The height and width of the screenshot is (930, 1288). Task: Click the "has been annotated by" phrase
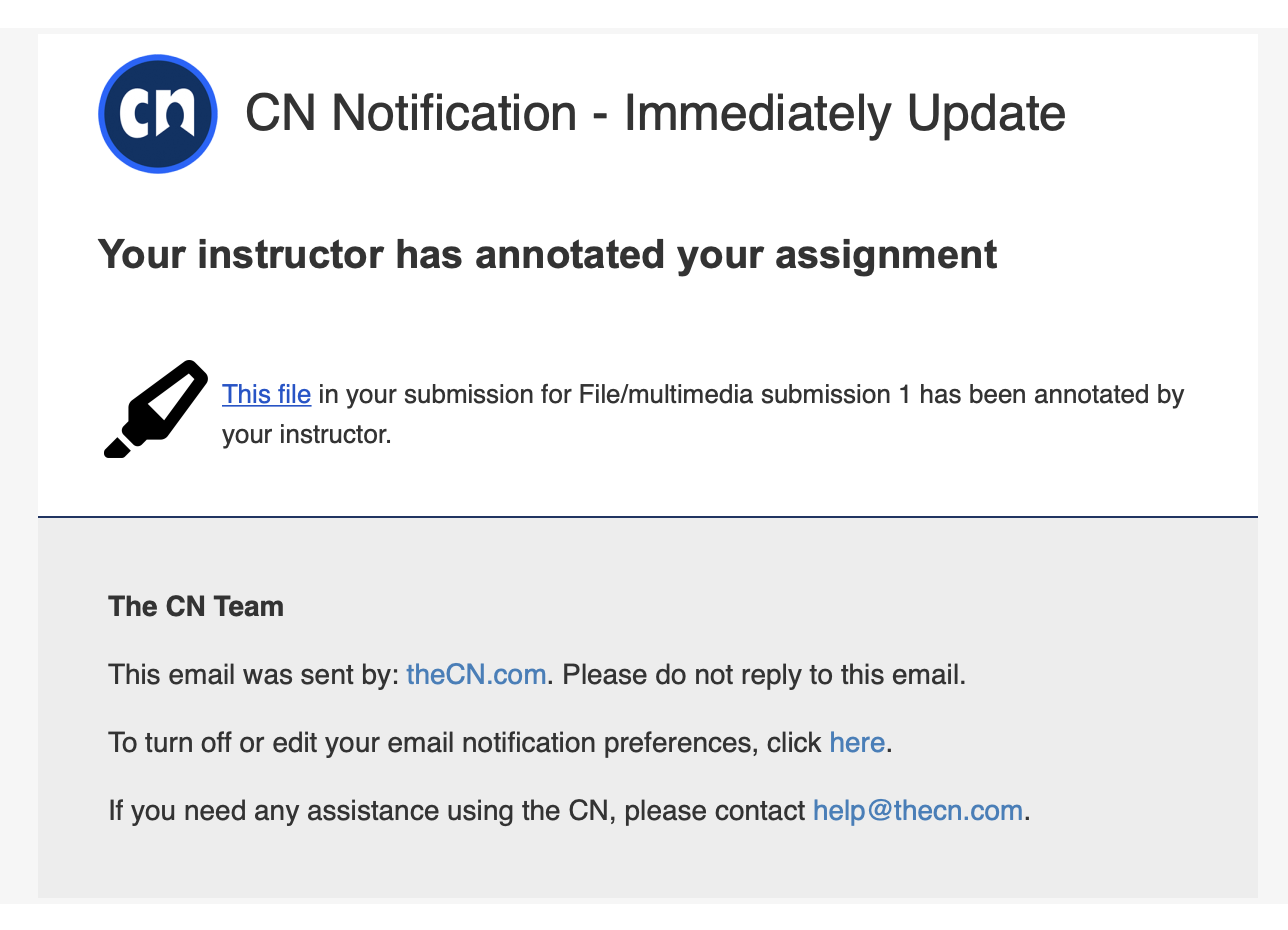coord(1051,394)
